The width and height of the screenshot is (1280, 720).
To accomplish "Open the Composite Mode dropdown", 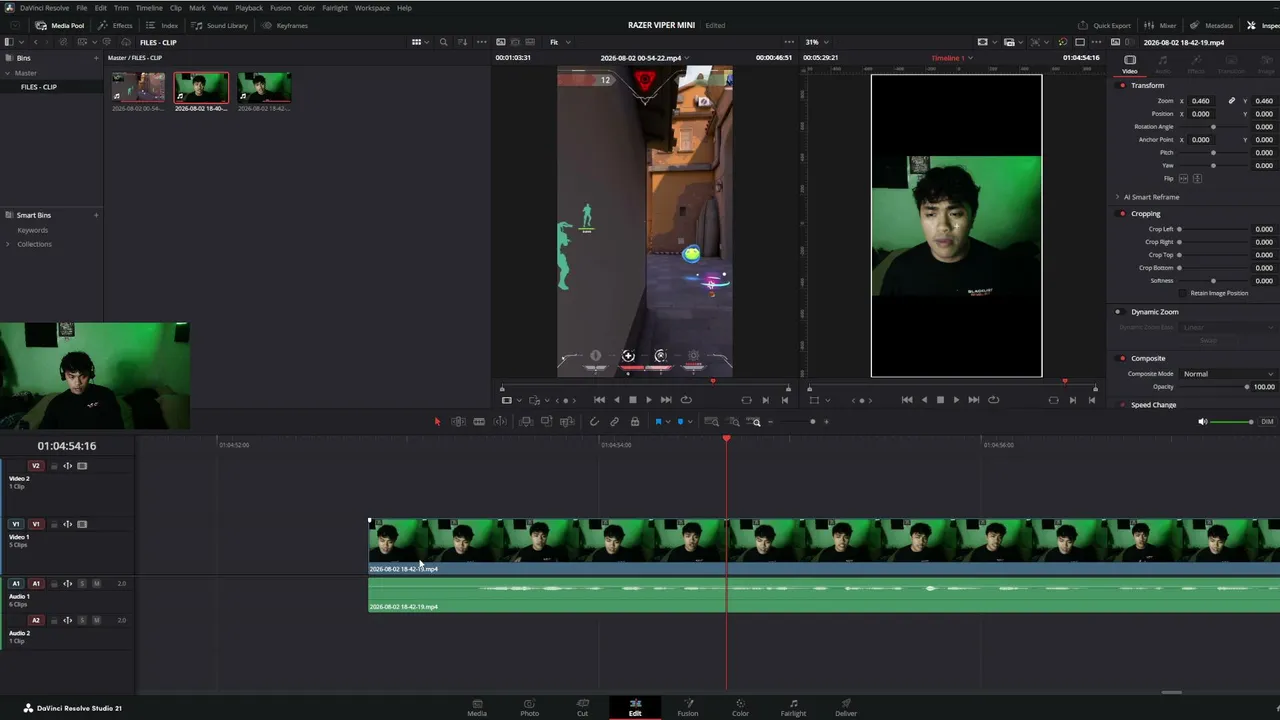I will pos(1228,374).
